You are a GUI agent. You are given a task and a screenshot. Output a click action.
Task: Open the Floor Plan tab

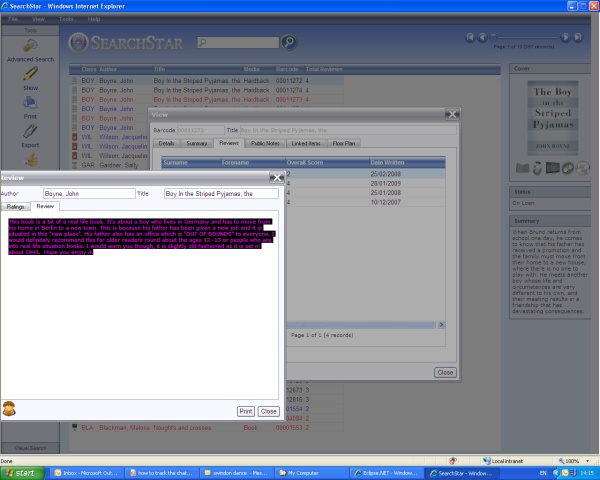point(344,143)
